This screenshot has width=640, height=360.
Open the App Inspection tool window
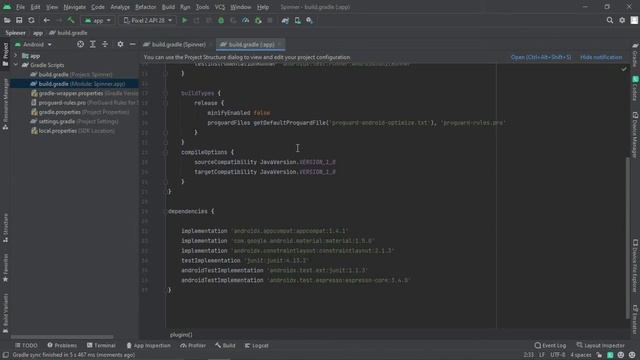tap(148, 345)
